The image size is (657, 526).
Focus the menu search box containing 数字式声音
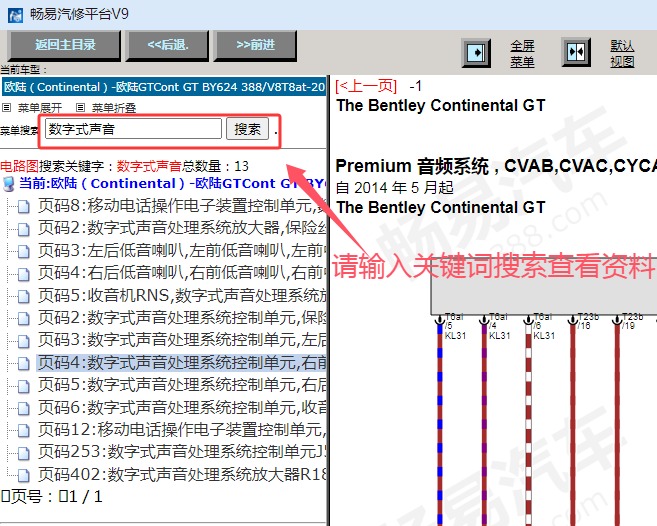coord(133,129)
